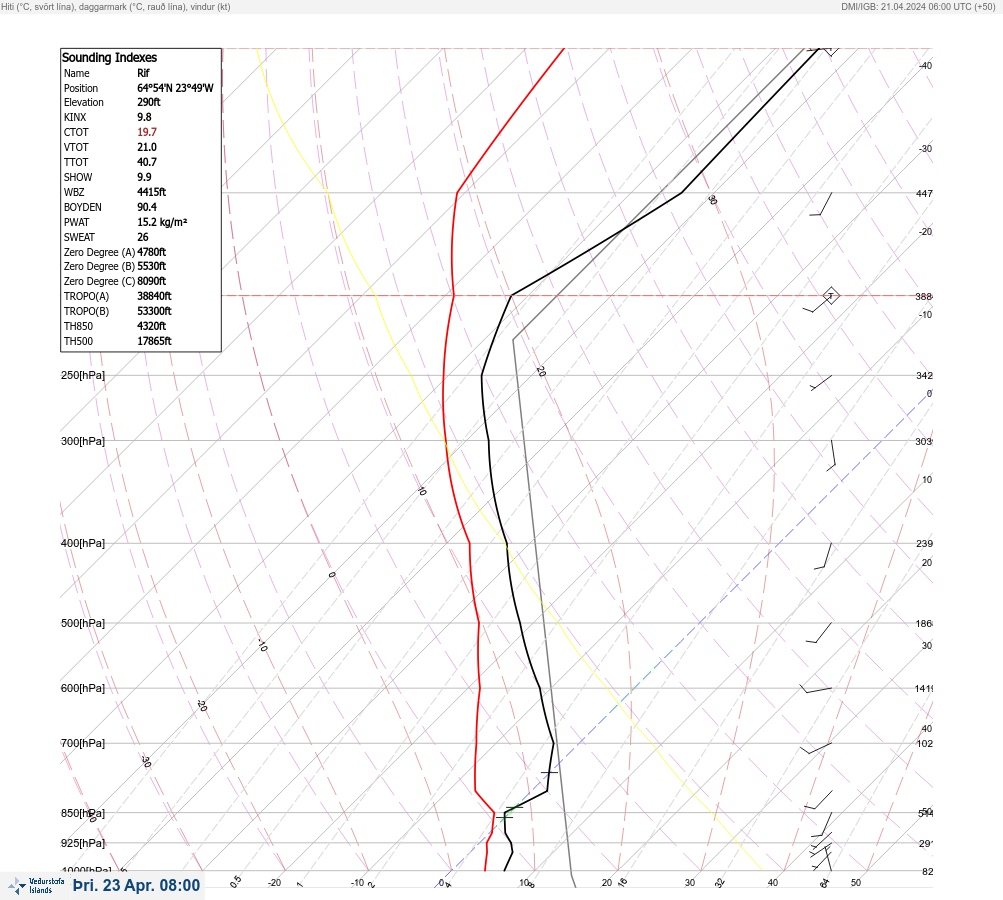Click the TH500 value 17865ft
Image resolution: width=1003 pixels, height=900 pixels.
(x=154, y=341)
